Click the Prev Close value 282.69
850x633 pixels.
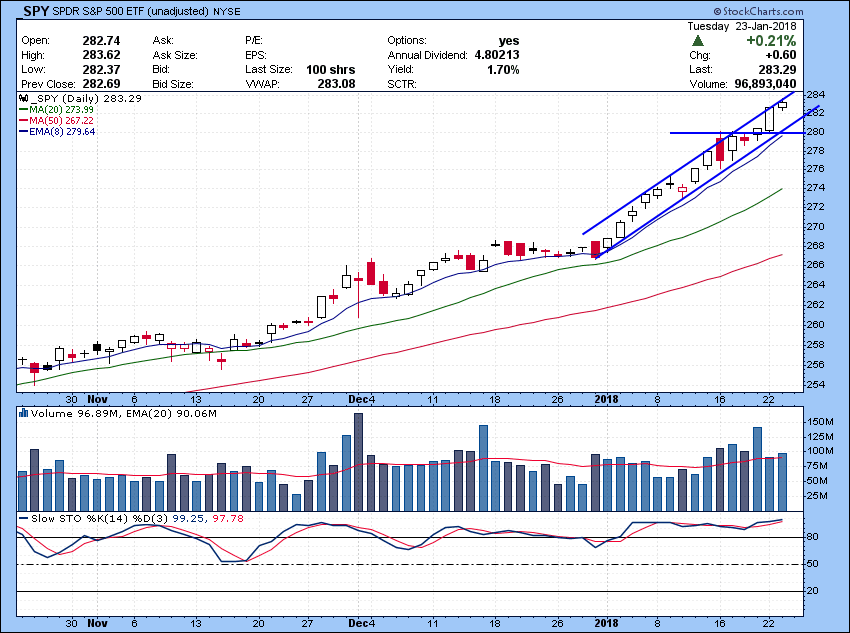click(x=101, y=84)
